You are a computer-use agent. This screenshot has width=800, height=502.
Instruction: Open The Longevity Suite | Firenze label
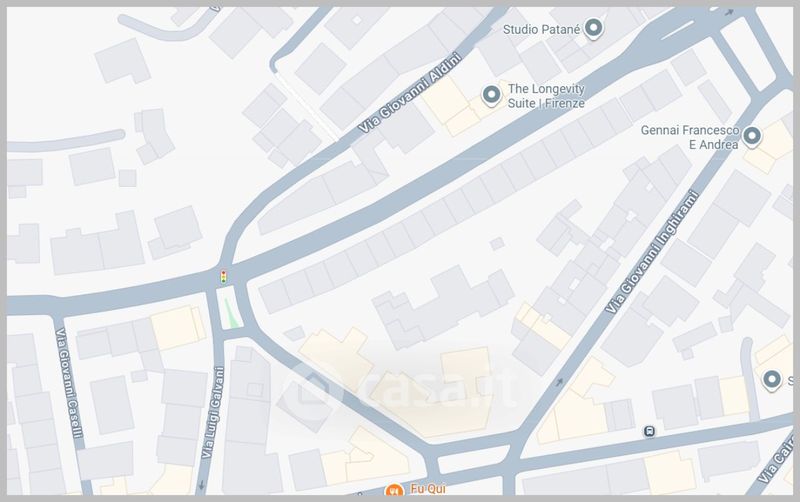coord(546,96)
